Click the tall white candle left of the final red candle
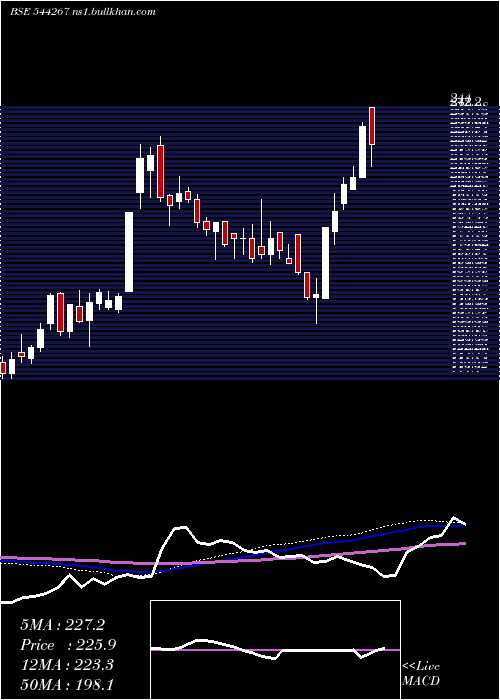This screenshot has width=500, height=700. point(362,152)
